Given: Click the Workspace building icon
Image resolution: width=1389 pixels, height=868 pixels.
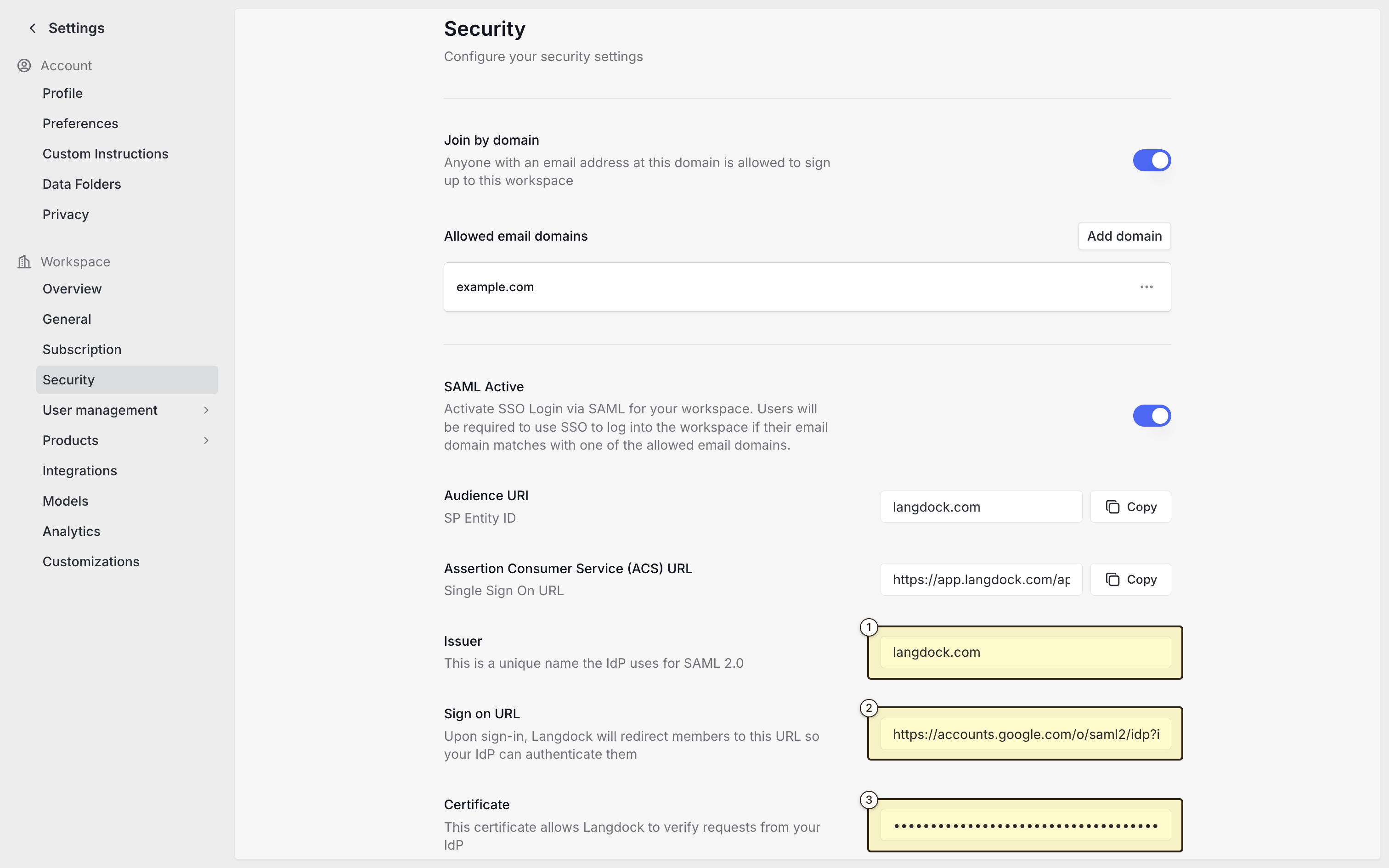Looking at the screenshot, I should point(24,262).
